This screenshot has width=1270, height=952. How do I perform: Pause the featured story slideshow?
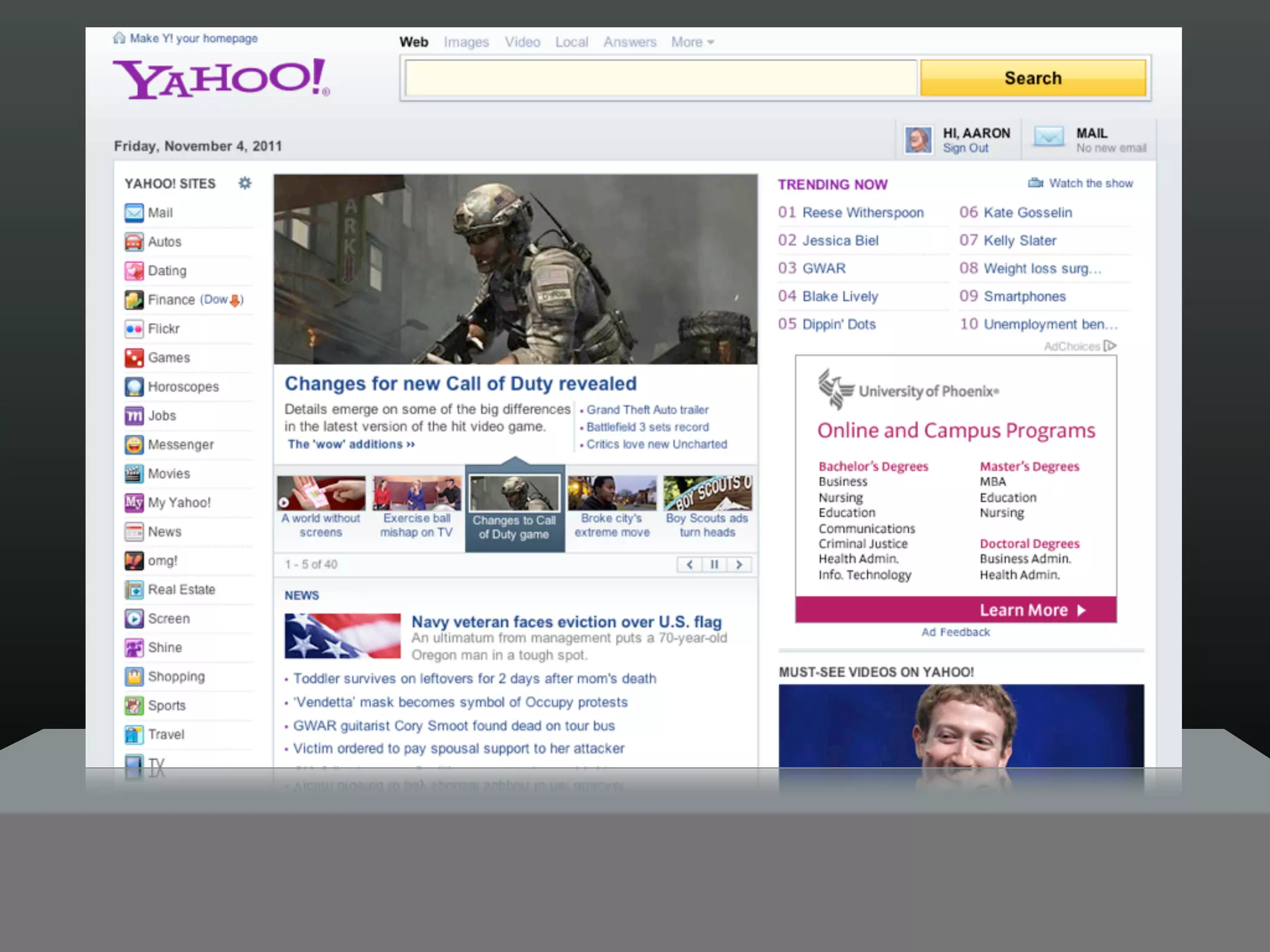point(714,565)
